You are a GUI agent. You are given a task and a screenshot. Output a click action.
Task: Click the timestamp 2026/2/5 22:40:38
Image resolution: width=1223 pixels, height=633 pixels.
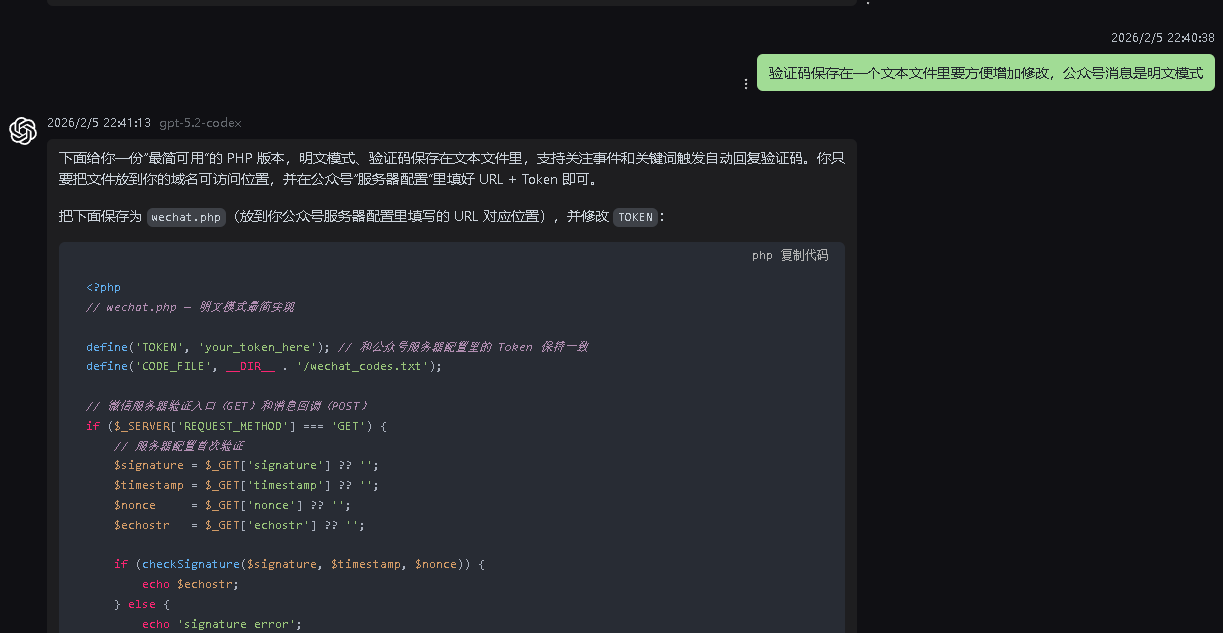(1163, 38)
